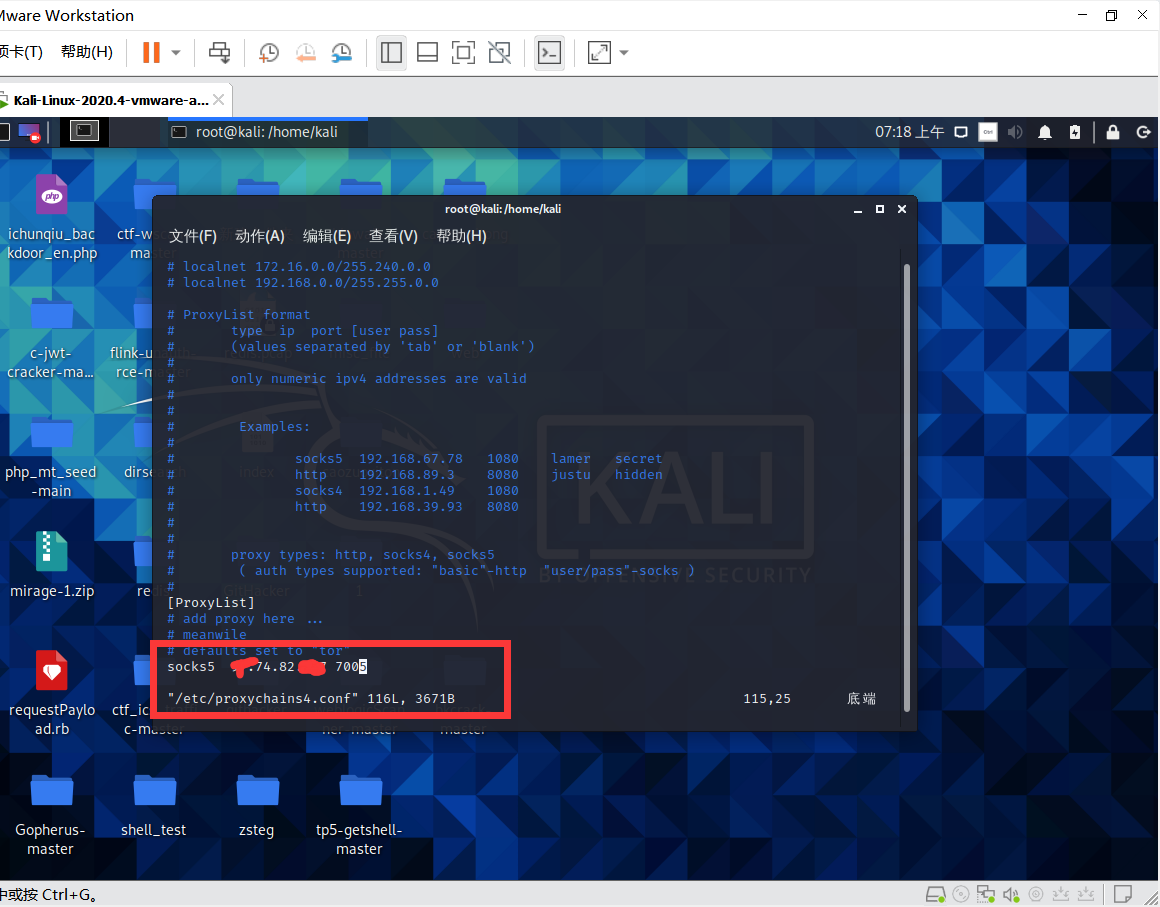
Task: Lock the Kali screen
Action: (x=1113, y=132)
